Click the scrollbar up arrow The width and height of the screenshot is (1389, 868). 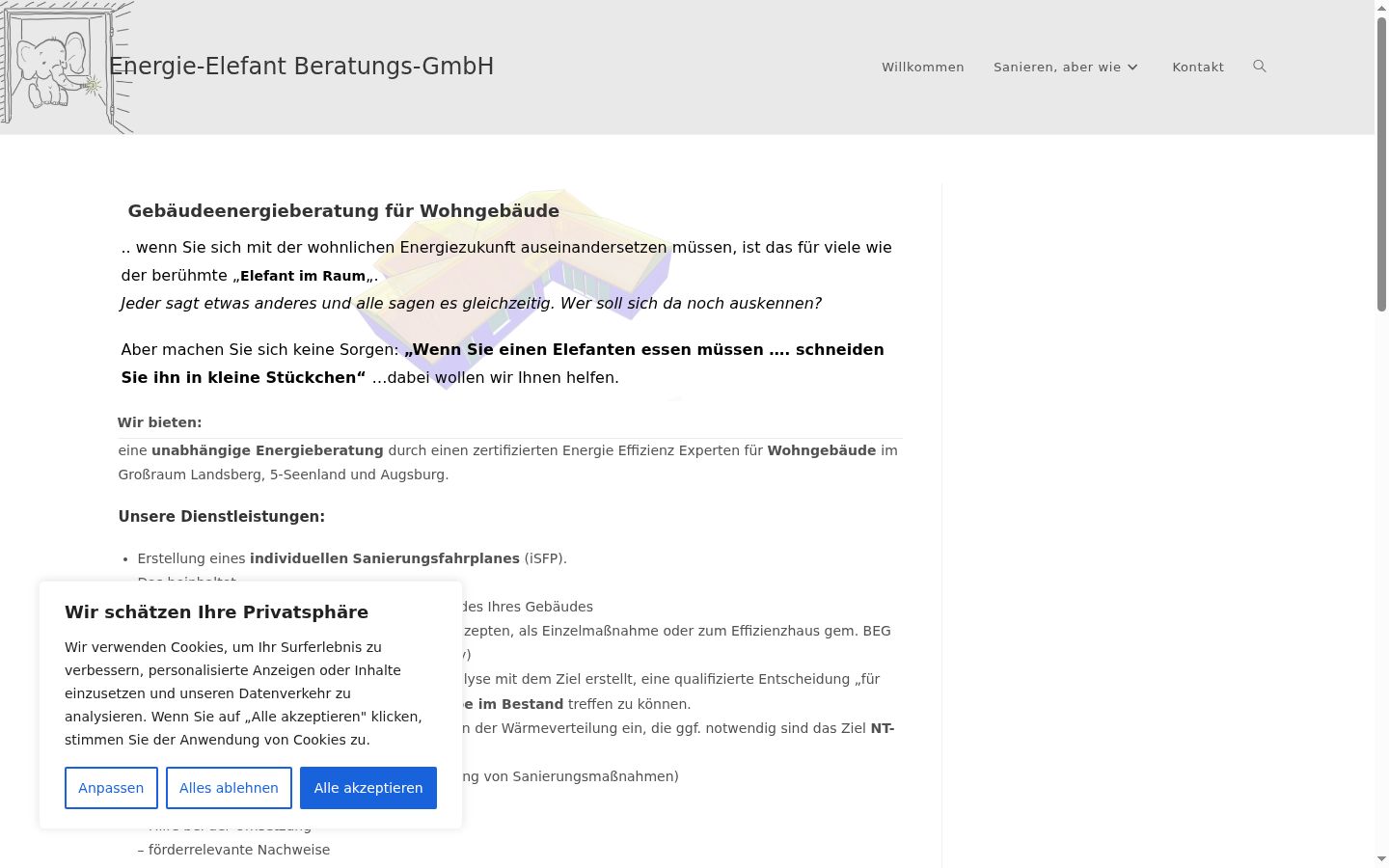click(1381, 7)
